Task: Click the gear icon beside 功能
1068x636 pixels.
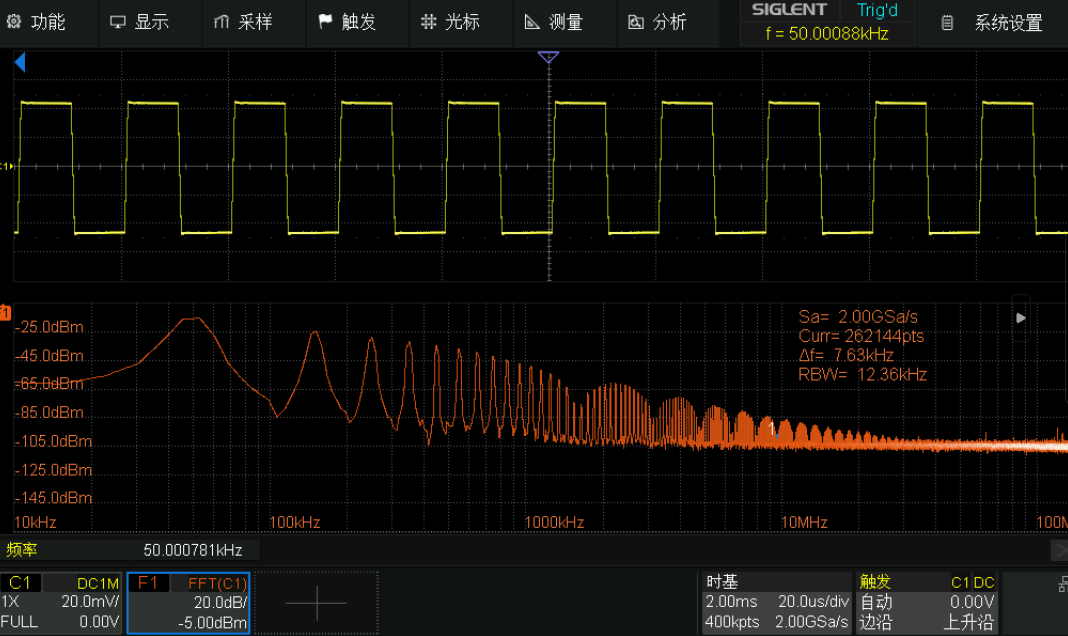Action: click(14, 22)
